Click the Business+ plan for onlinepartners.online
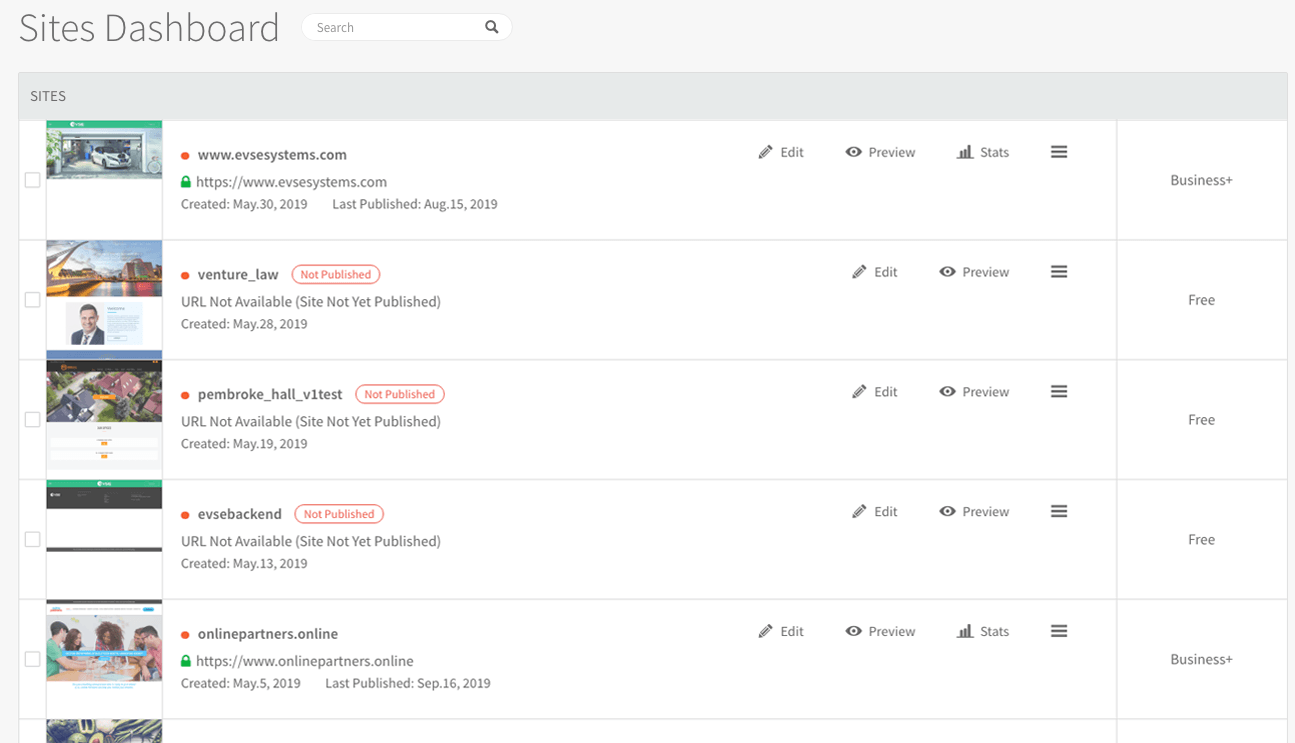The image size is (1295, 743). click(1201, 659)
